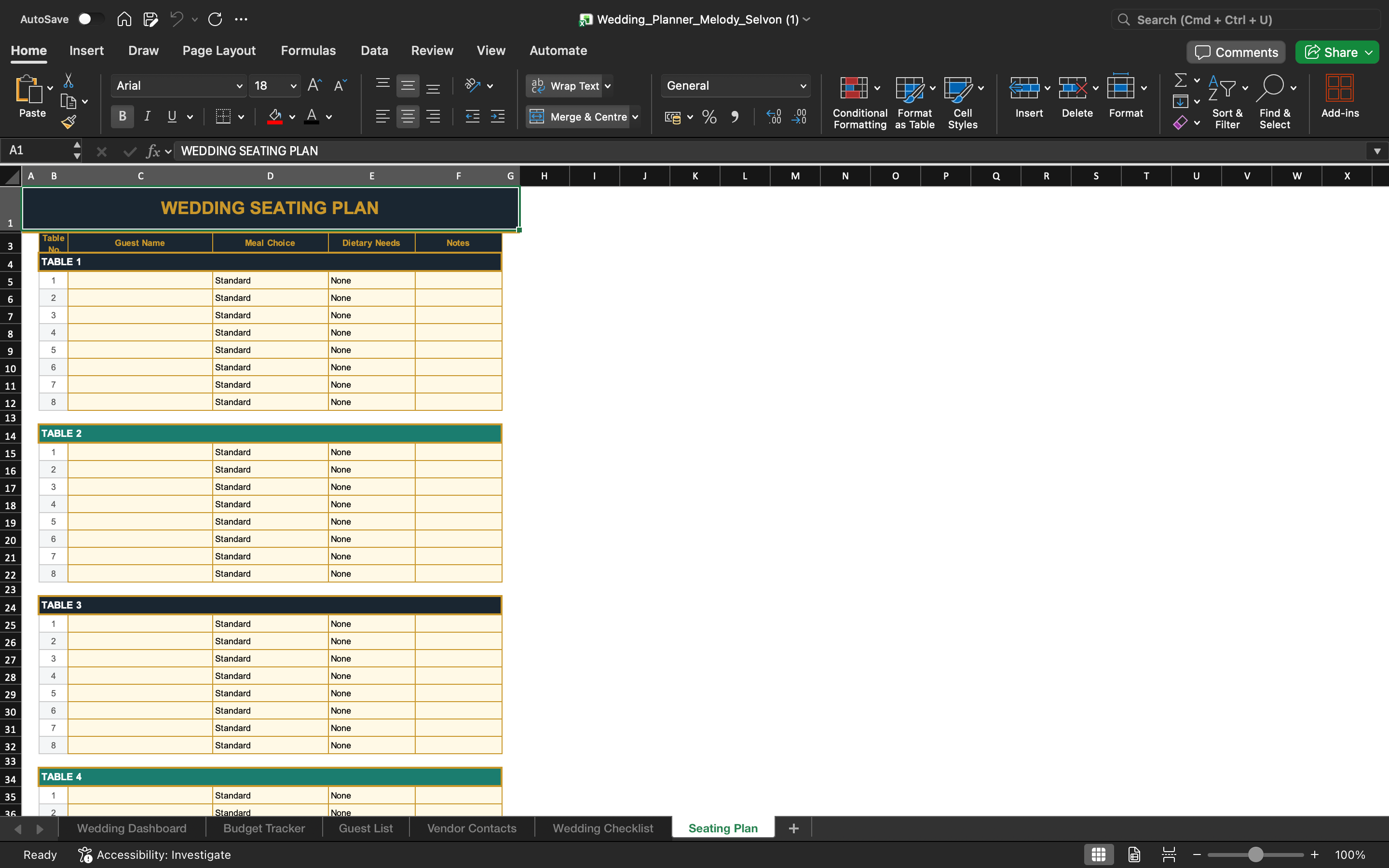Toggle middle vertical alignment
Viewport: 1389px width, 868px height.
click(408, 85)
